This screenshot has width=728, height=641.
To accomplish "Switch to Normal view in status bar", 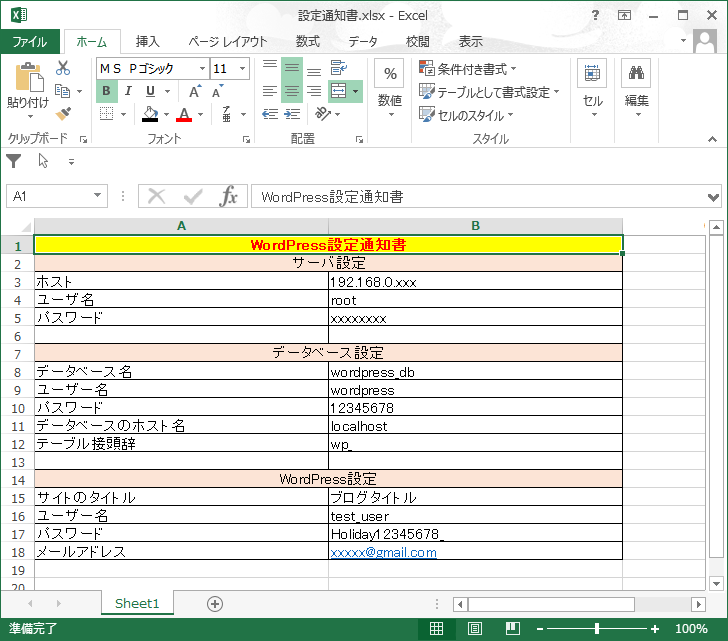I will coord(436,628).
